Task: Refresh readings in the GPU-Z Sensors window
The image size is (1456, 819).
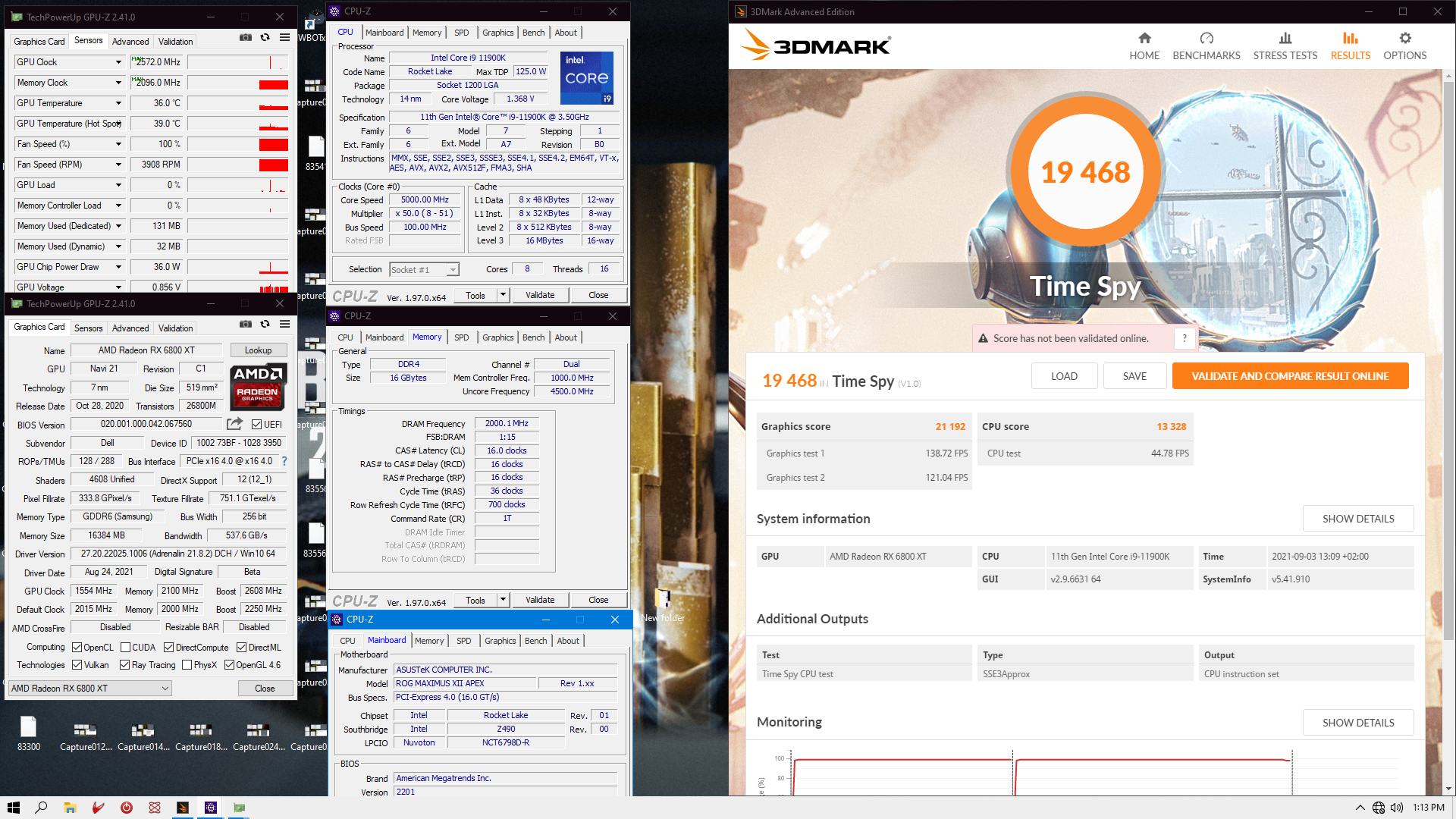Action: (x=265, y=37)
